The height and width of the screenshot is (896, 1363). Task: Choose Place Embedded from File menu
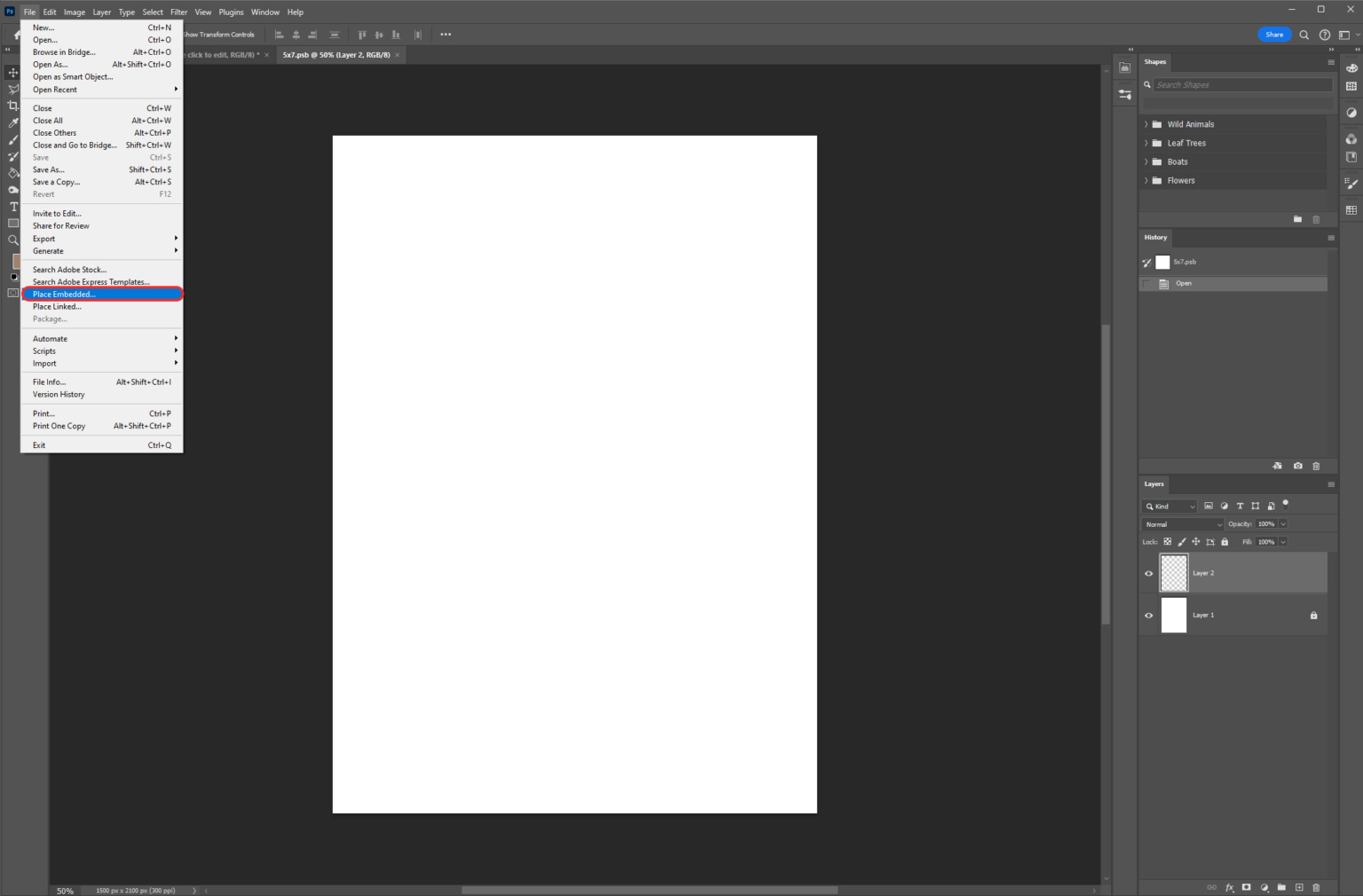63,294
